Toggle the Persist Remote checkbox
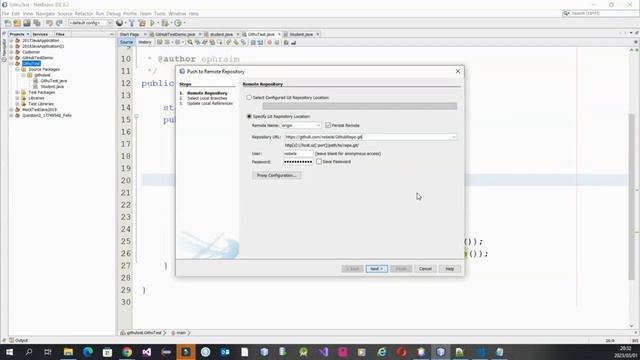The width and height of the screenshot is (640, 360). 328,125
